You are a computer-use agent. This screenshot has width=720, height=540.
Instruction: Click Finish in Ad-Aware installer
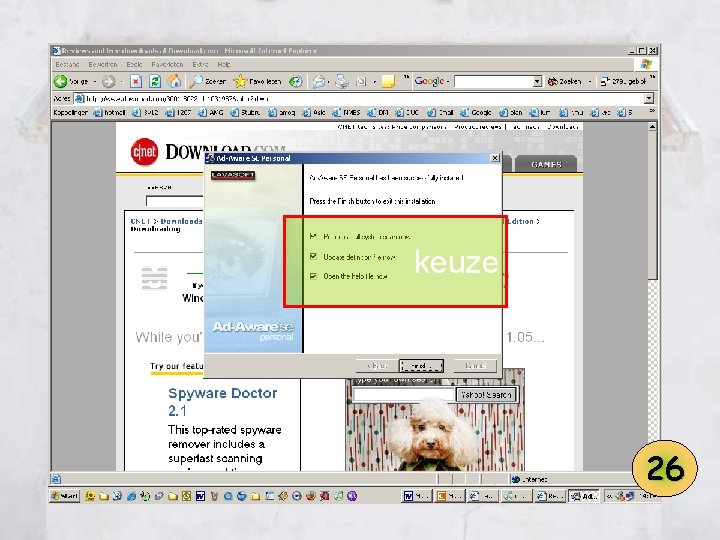pos(421,366)
